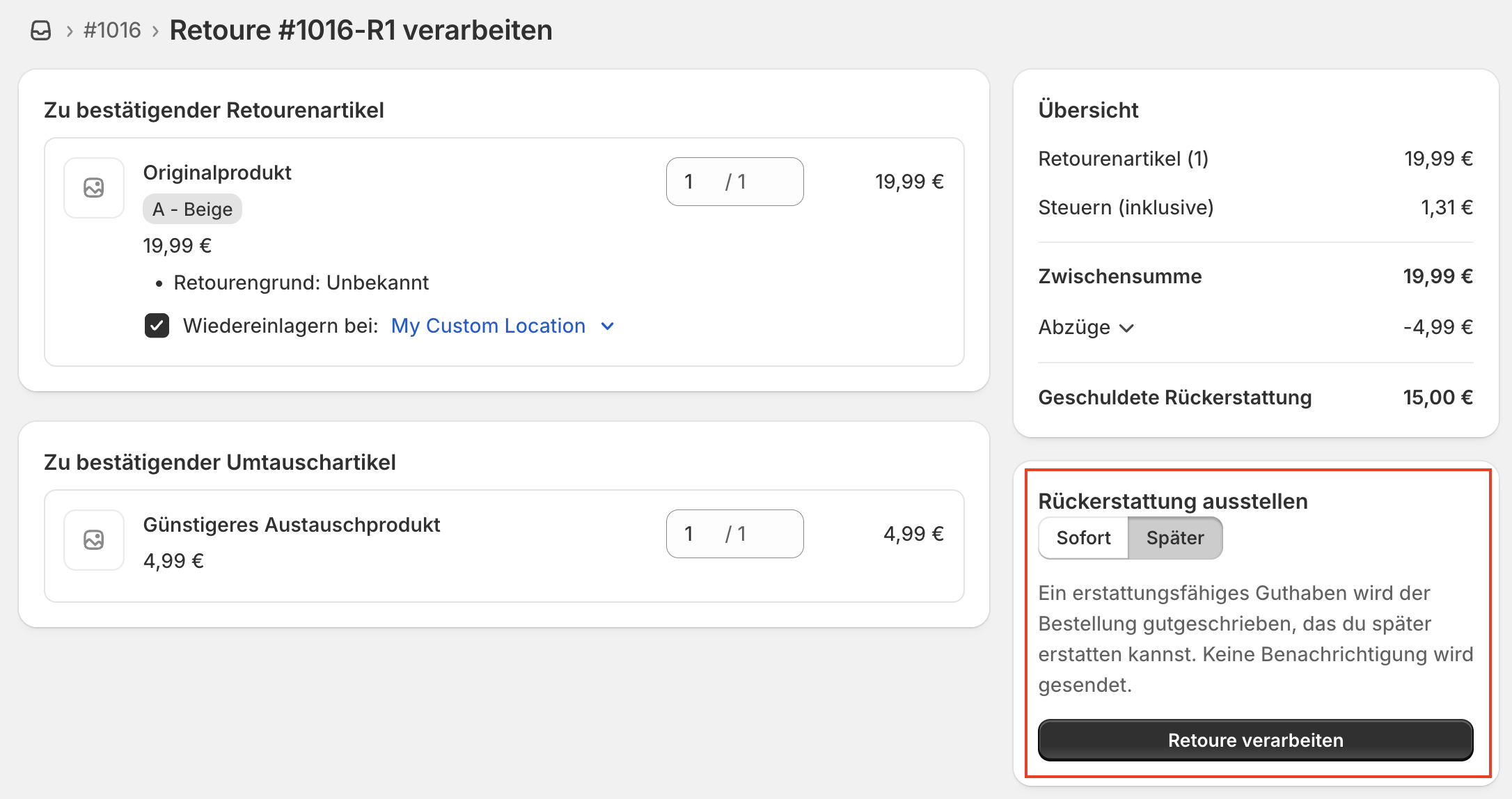Click the Geschuldete Rückerstattung amount 15,00 €
This screenshot has height=799, width=1512.
click(x=1438, y=397)
